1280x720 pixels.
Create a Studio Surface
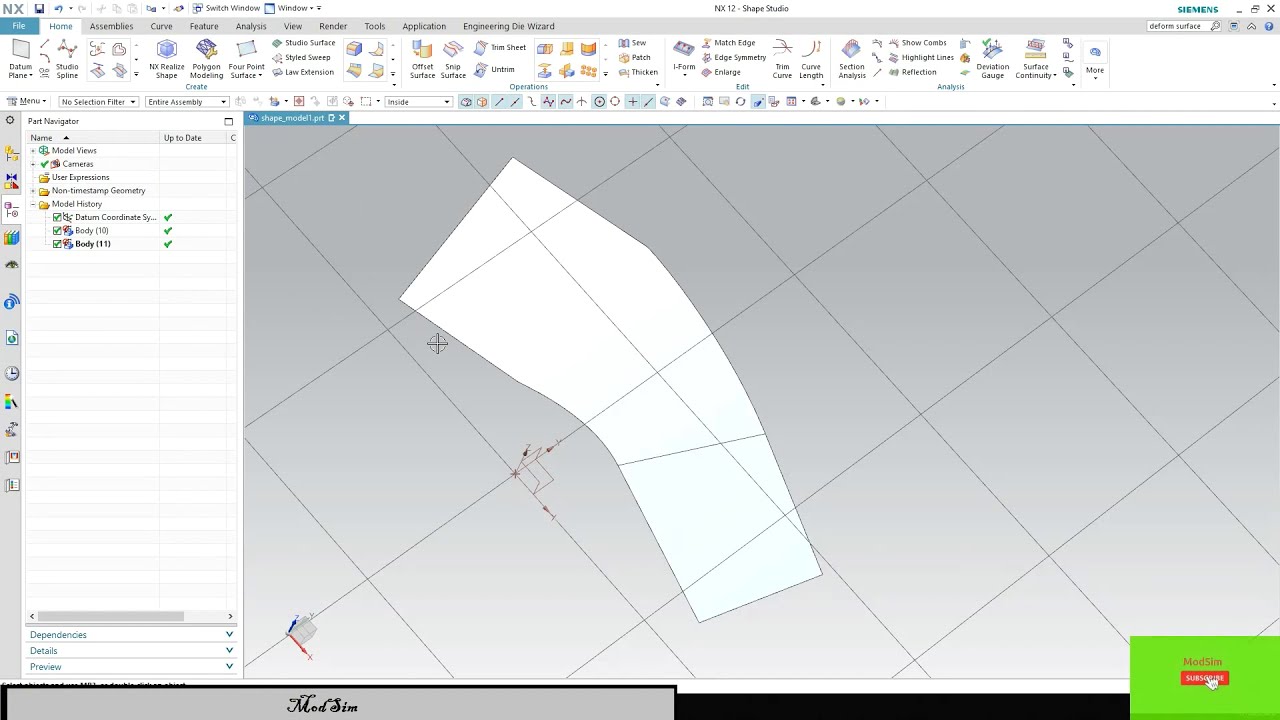[x=303, y=43]
